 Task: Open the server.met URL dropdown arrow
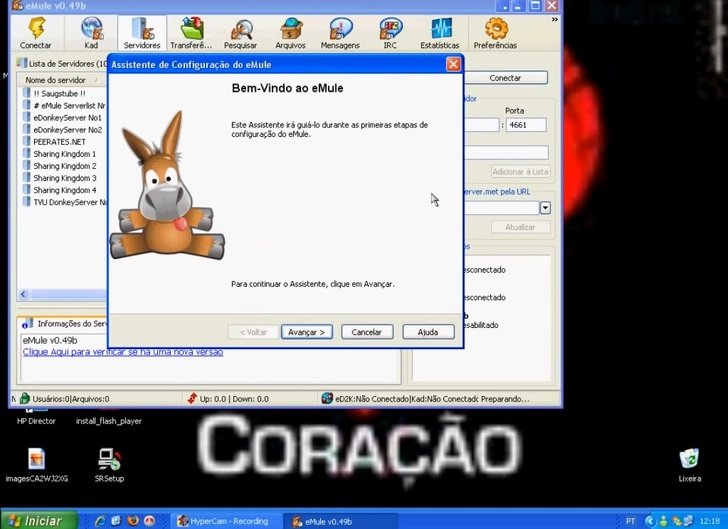click(545, 208)
